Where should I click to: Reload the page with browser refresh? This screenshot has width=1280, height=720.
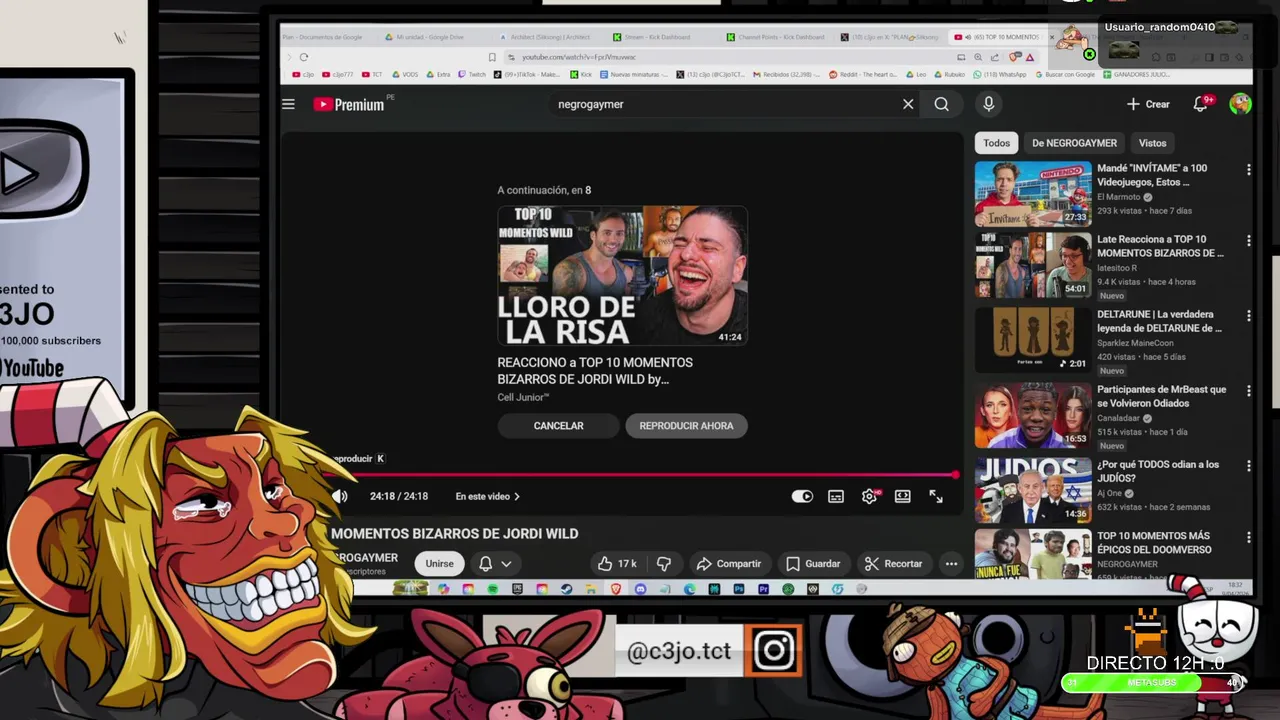tap(304, 57)
